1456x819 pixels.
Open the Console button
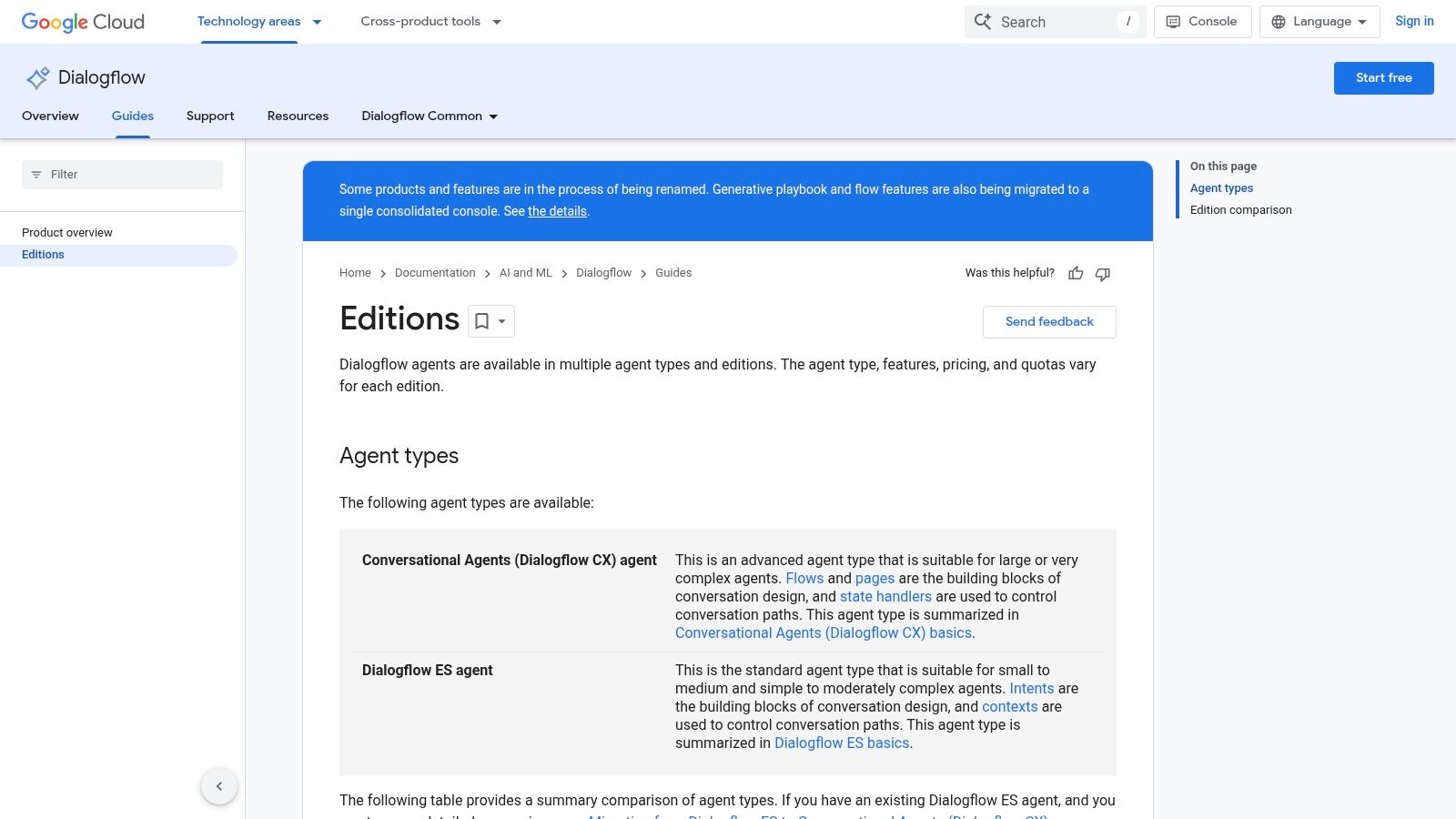(1202, 22)
